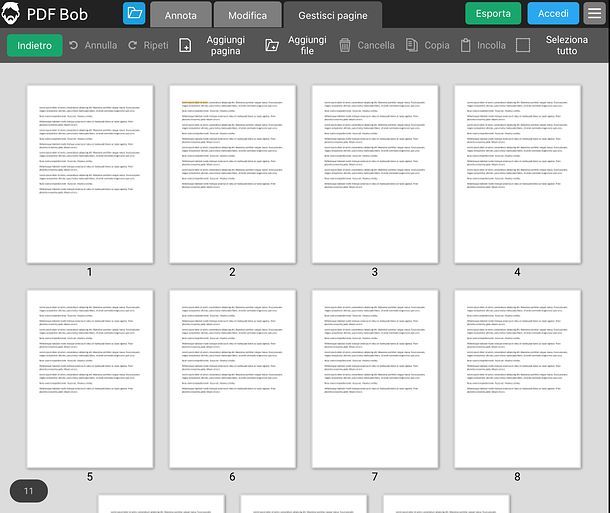
Task: Click the Incolla clipboard icon
Action: point(465,45)
